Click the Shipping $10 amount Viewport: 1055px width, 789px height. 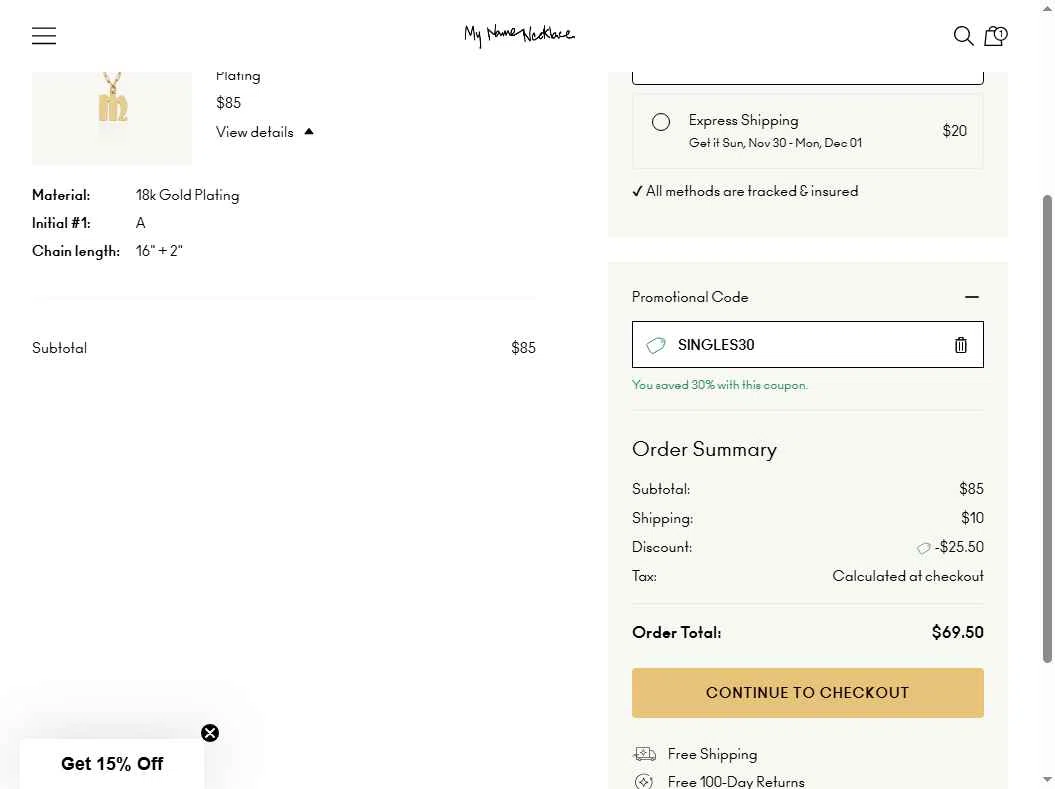pyautogui.click(x=972, y=518)
